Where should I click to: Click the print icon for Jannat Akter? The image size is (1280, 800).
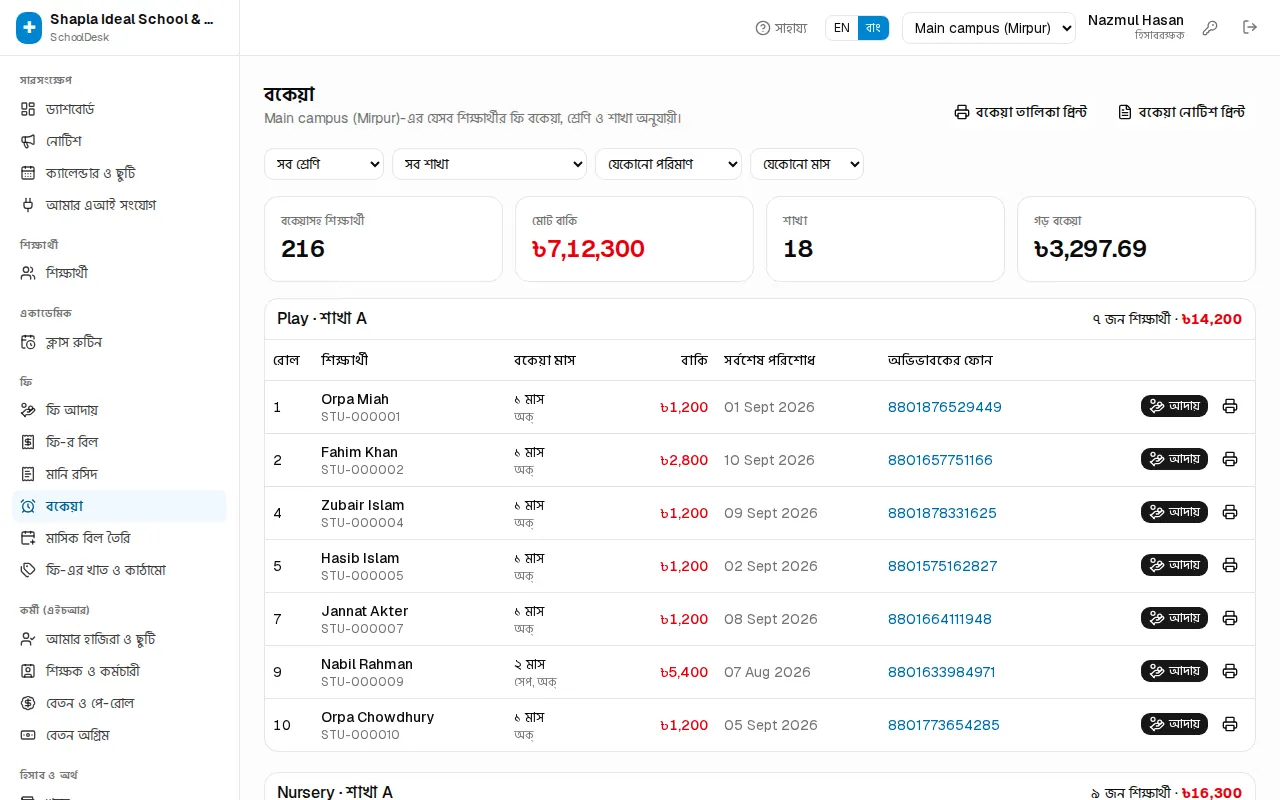pyautogui.click(x=1230, y=618)
